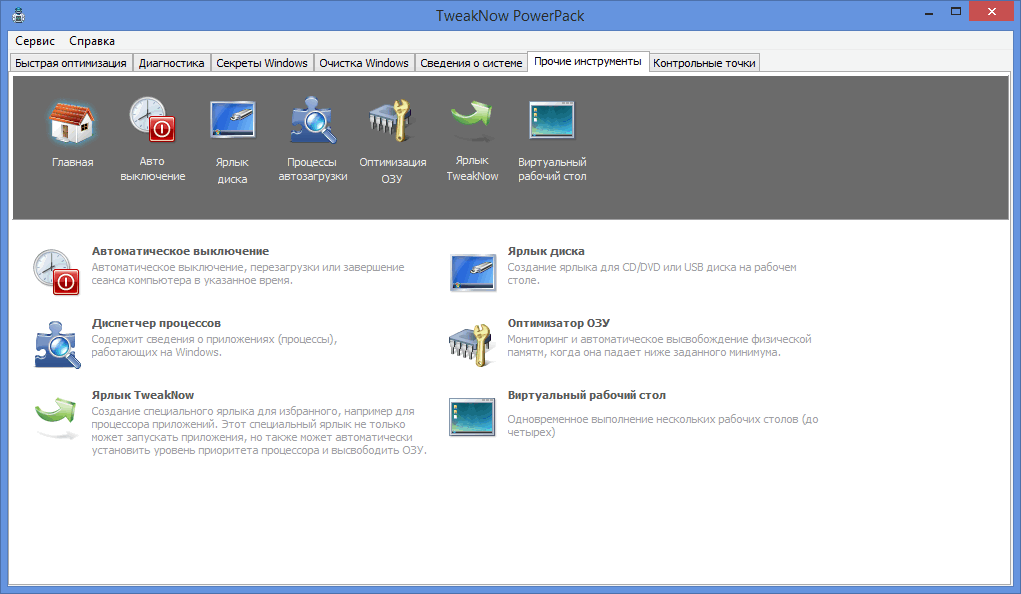Click description text 'Создание ярлыка для CD/DVD'
Screen dimensions: 1021x594
tap(652, 274)
